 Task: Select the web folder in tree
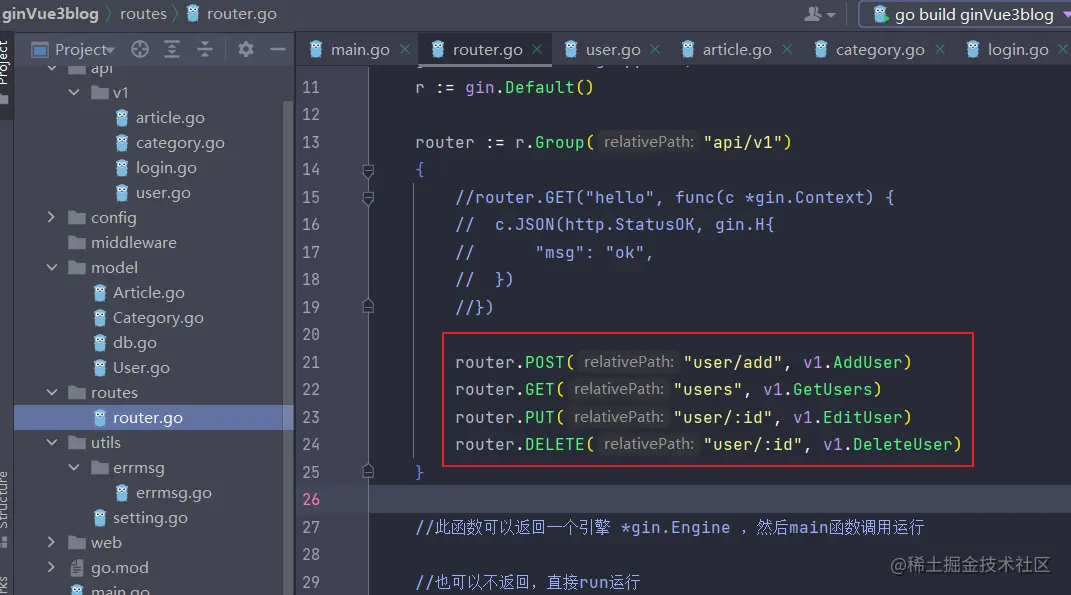pos(106,542)
